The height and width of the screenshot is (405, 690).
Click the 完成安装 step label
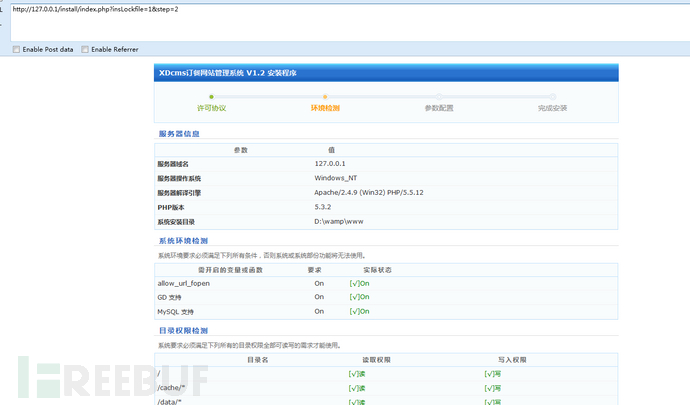(553, 108)
